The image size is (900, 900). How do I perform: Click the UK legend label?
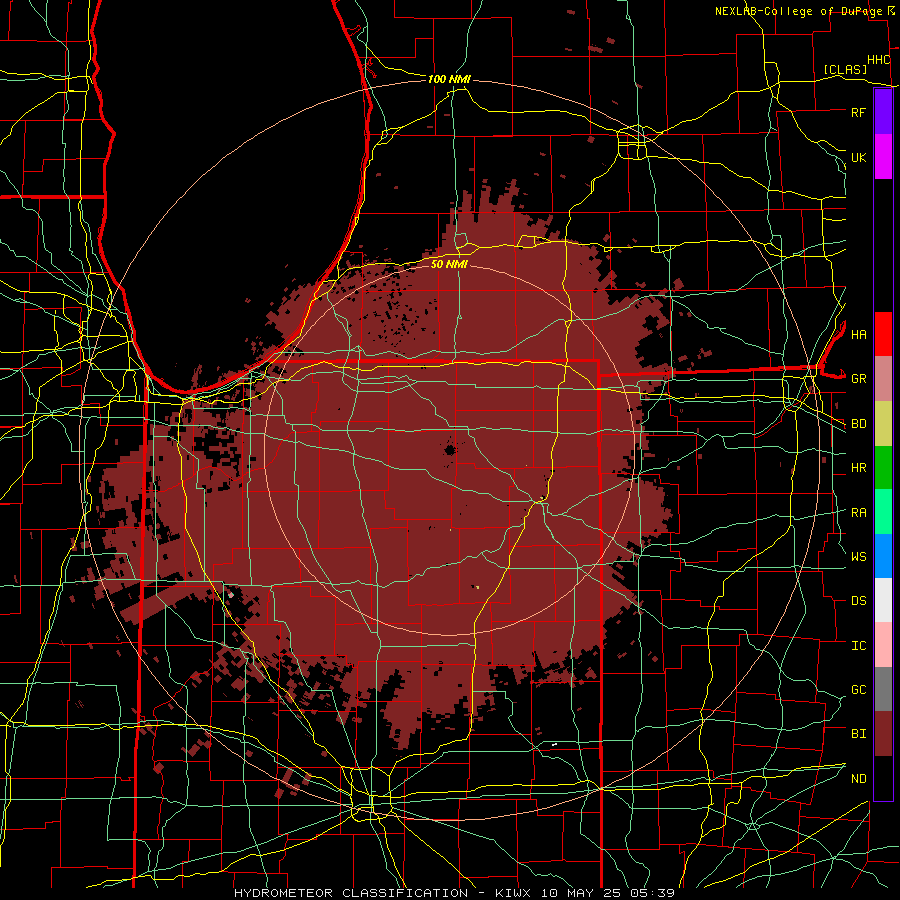click(858, 157)
